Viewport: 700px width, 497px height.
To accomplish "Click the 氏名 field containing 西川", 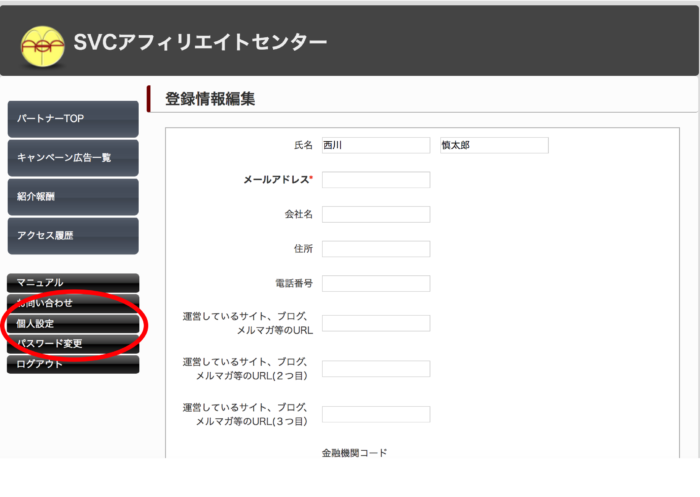I will (x=376, y=145).
